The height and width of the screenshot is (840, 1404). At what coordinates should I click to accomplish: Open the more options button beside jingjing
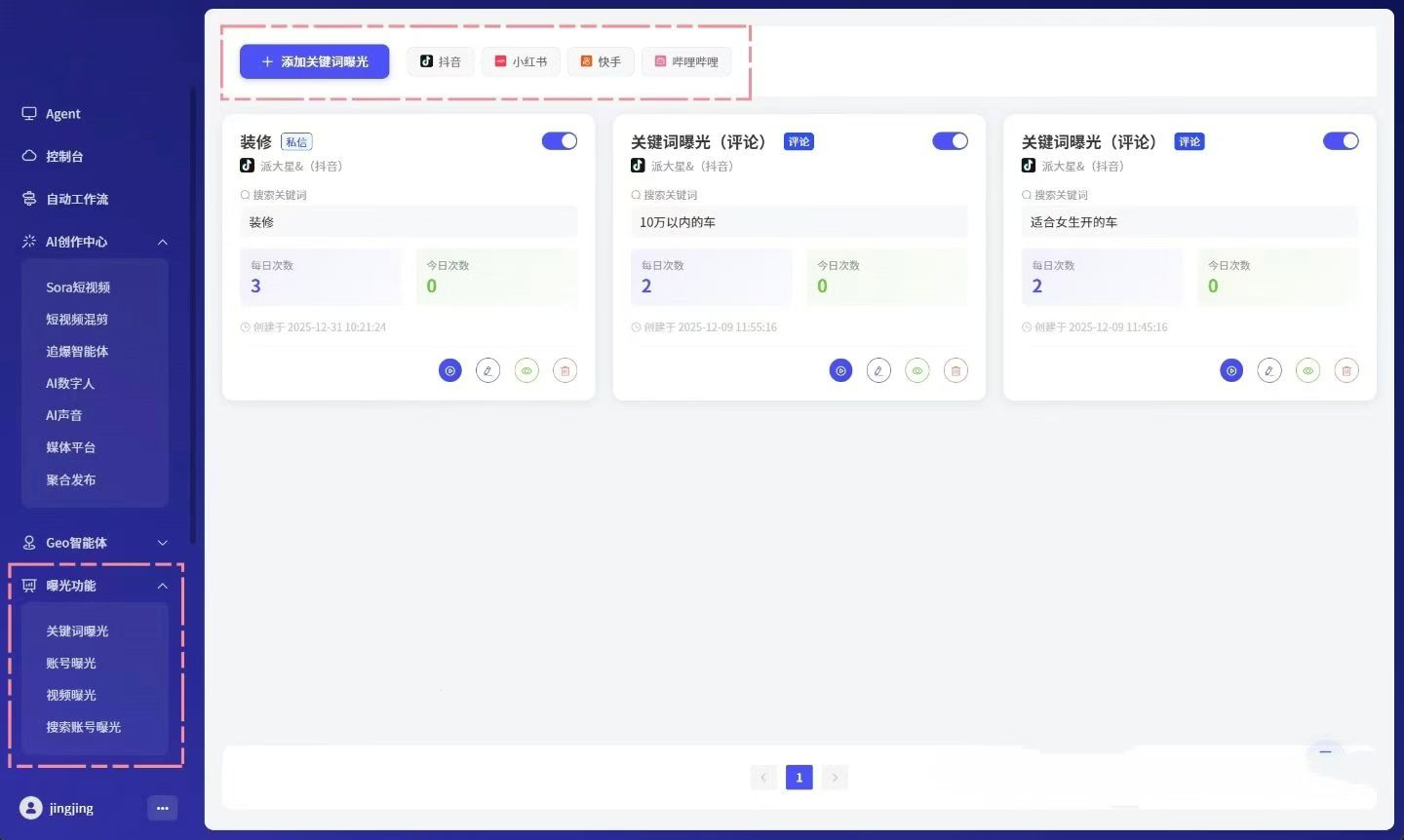click(162, 808)
